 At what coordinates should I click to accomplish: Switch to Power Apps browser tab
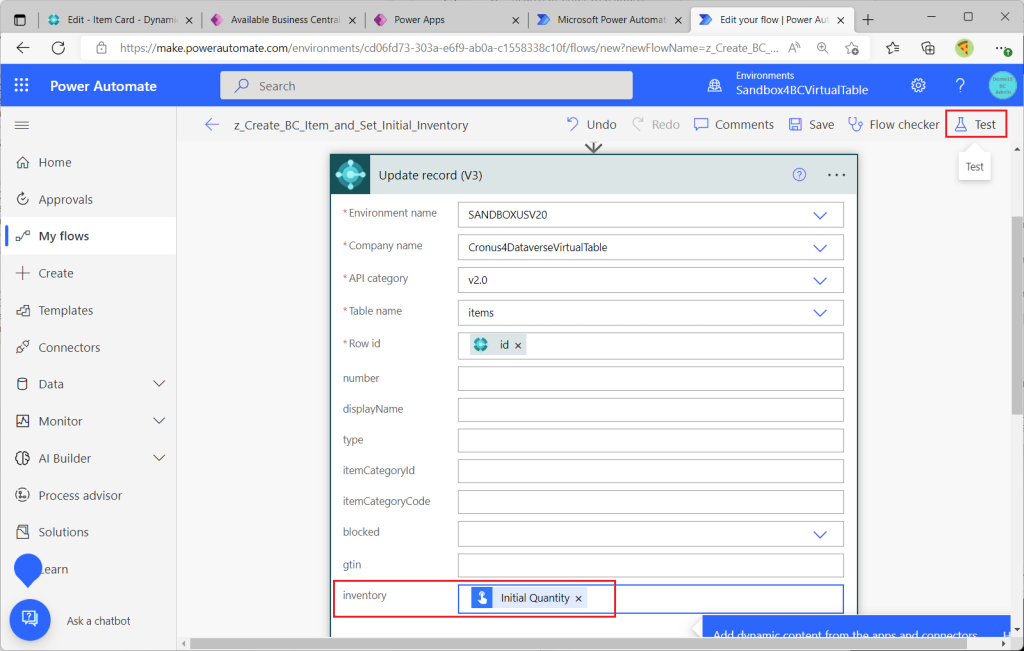point(446,20)
